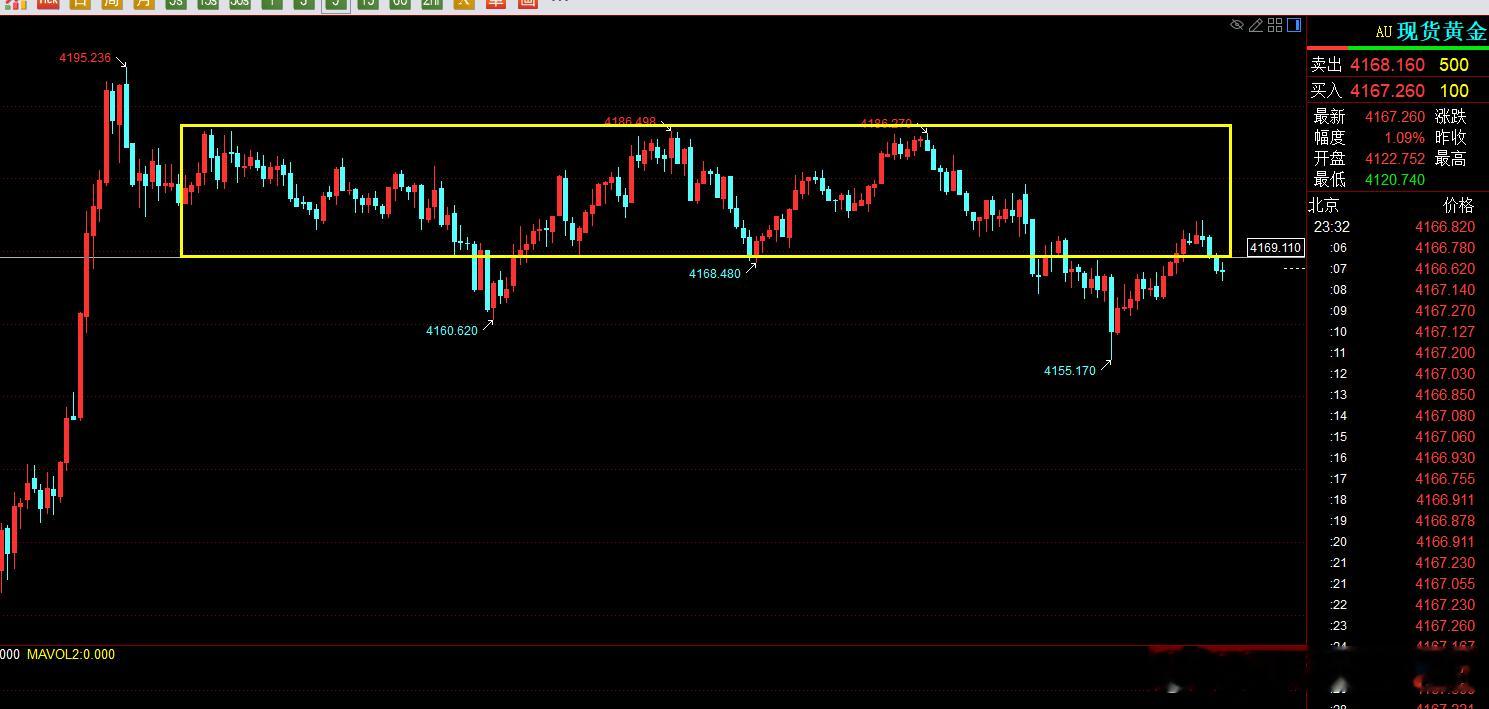Select trade price 4167.060

pos(1445,437)
